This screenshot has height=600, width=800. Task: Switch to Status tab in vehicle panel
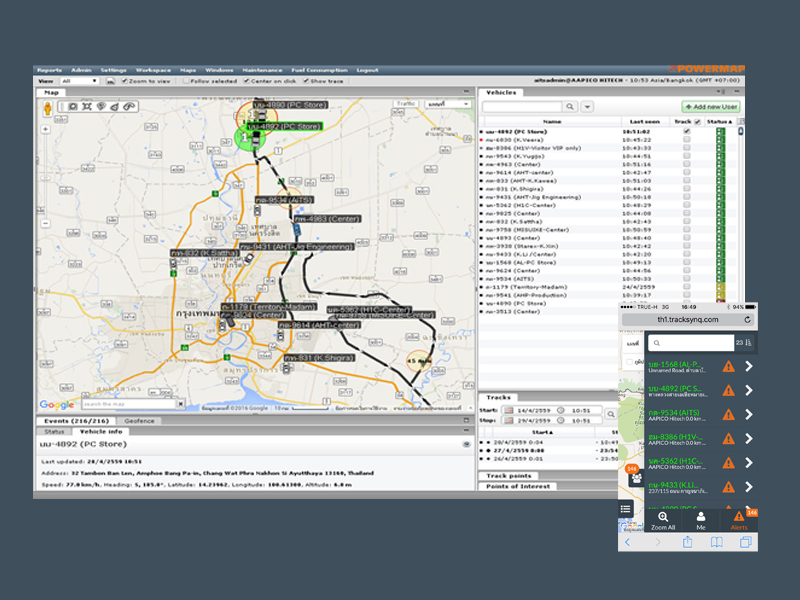click(54, 432)
